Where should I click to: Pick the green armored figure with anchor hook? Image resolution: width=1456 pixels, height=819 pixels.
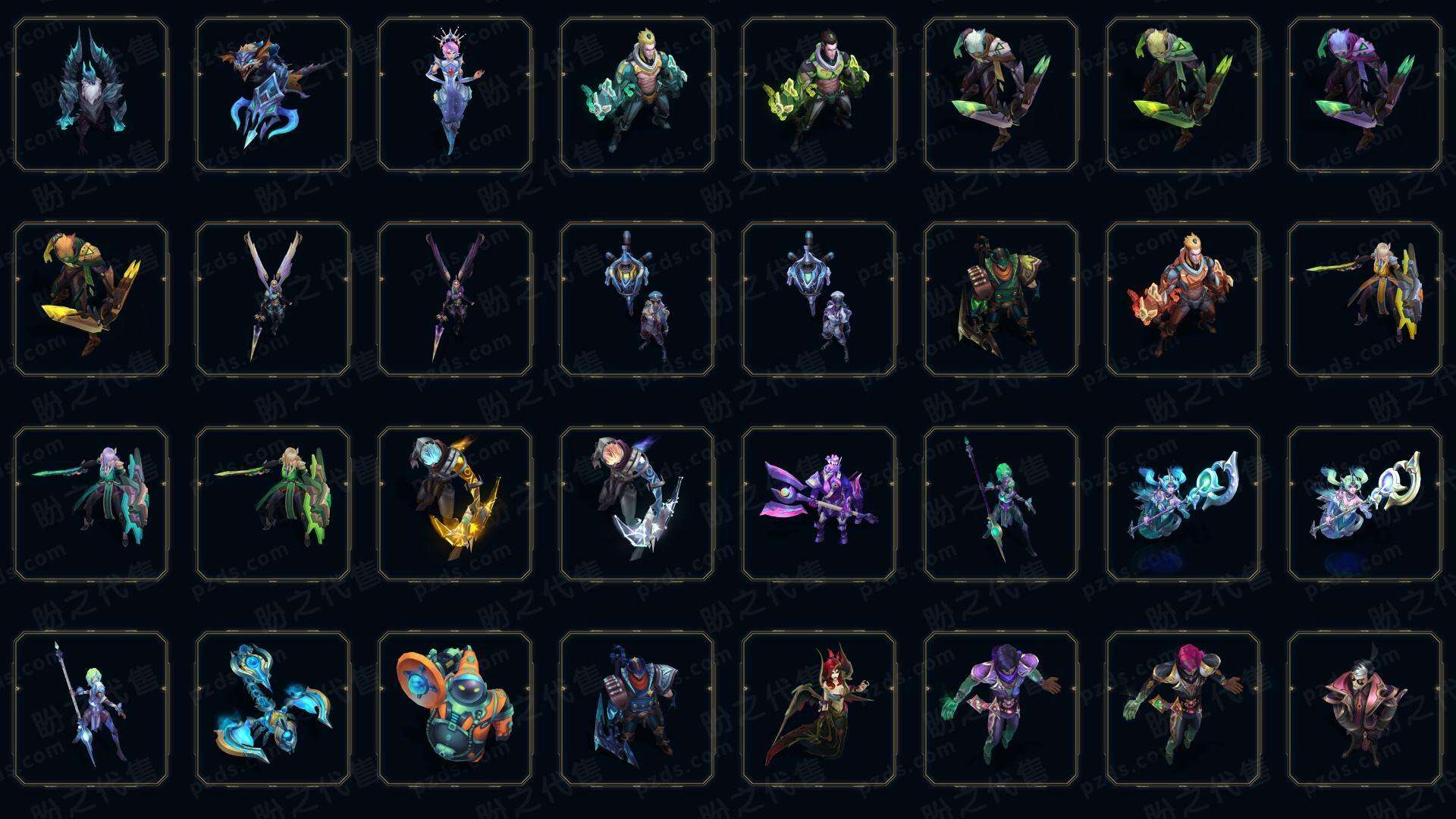pos(1000,299)
